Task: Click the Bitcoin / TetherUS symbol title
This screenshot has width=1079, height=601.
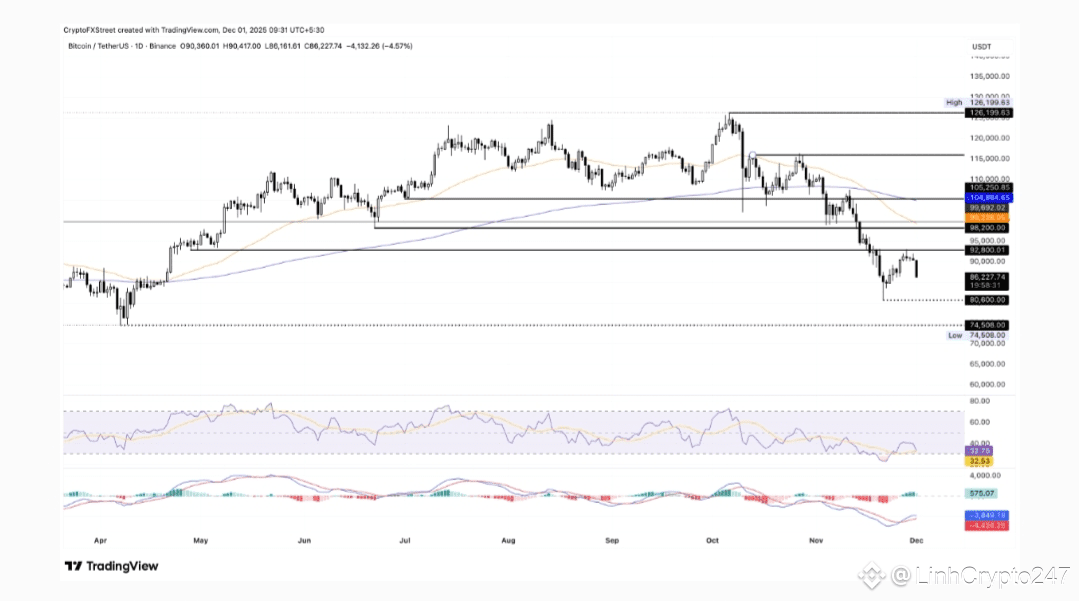Action: point(98,46)
